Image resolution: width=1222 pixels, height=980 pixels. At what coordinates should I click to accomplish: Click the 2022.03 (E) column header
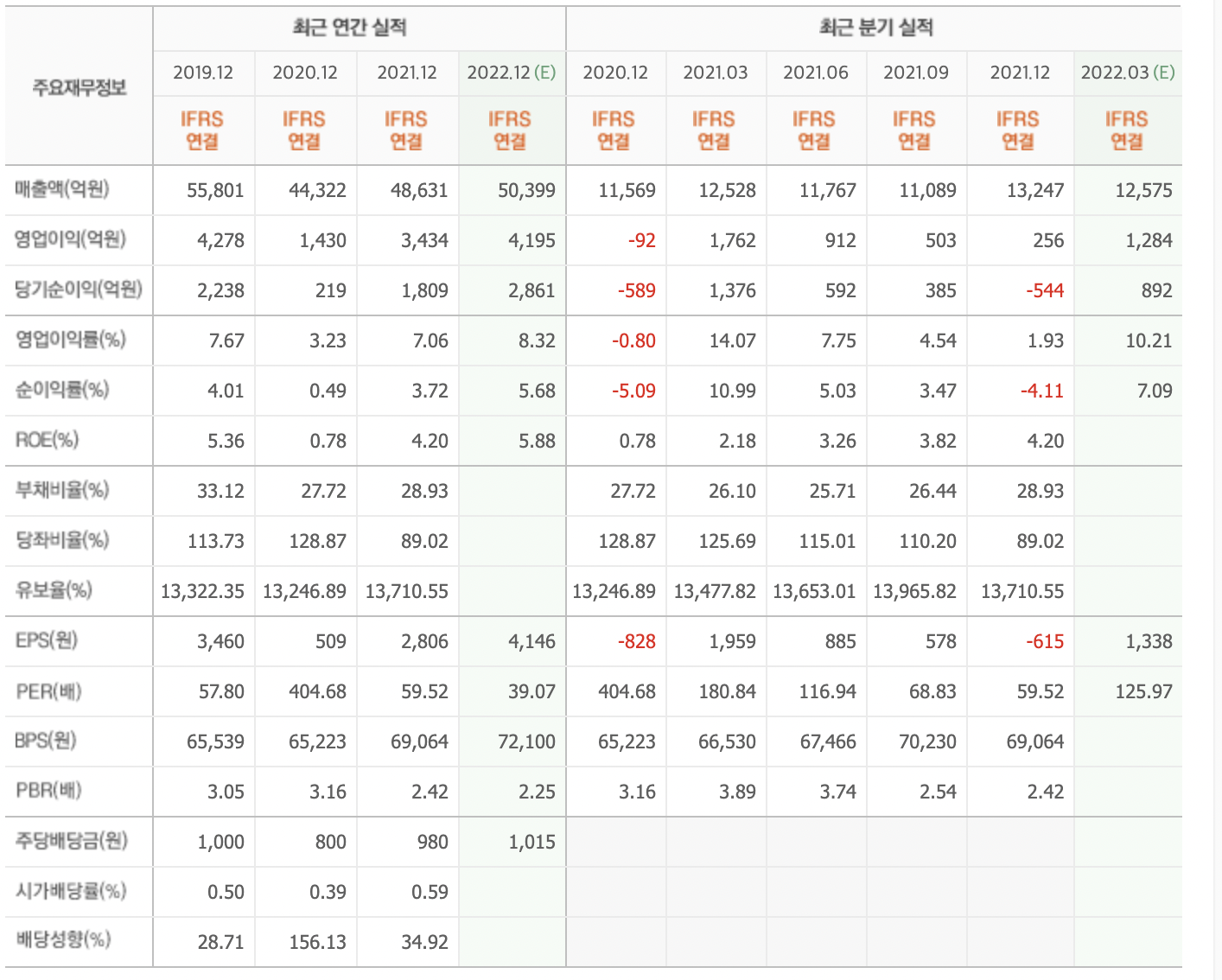[x=1128, y=73]
